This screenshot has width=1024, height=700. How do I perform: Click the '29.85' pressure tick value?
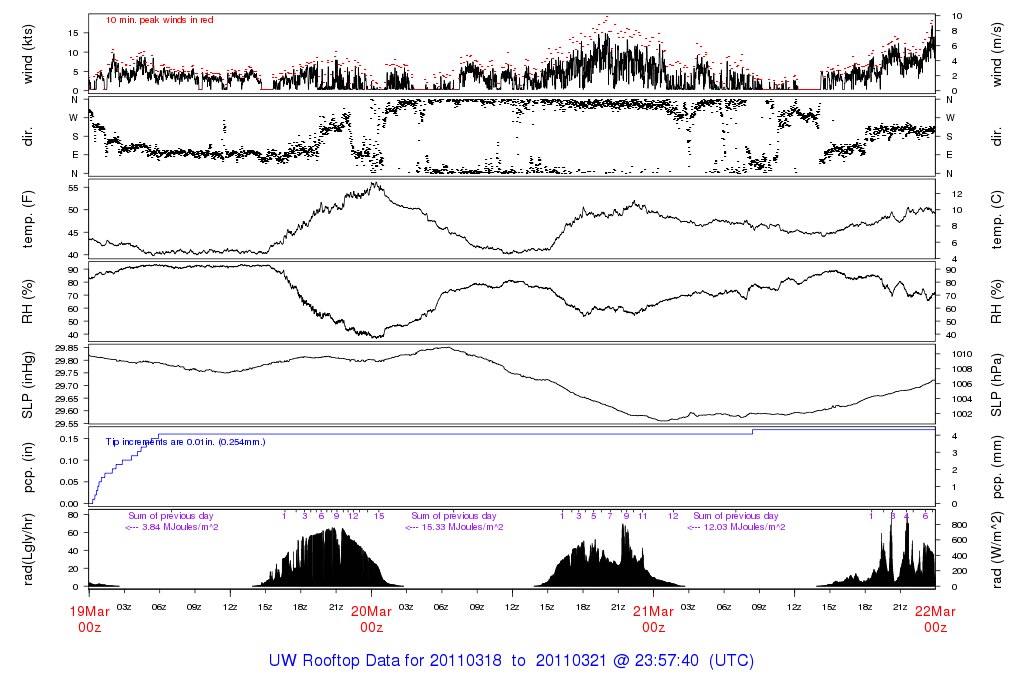pos(67,348)
